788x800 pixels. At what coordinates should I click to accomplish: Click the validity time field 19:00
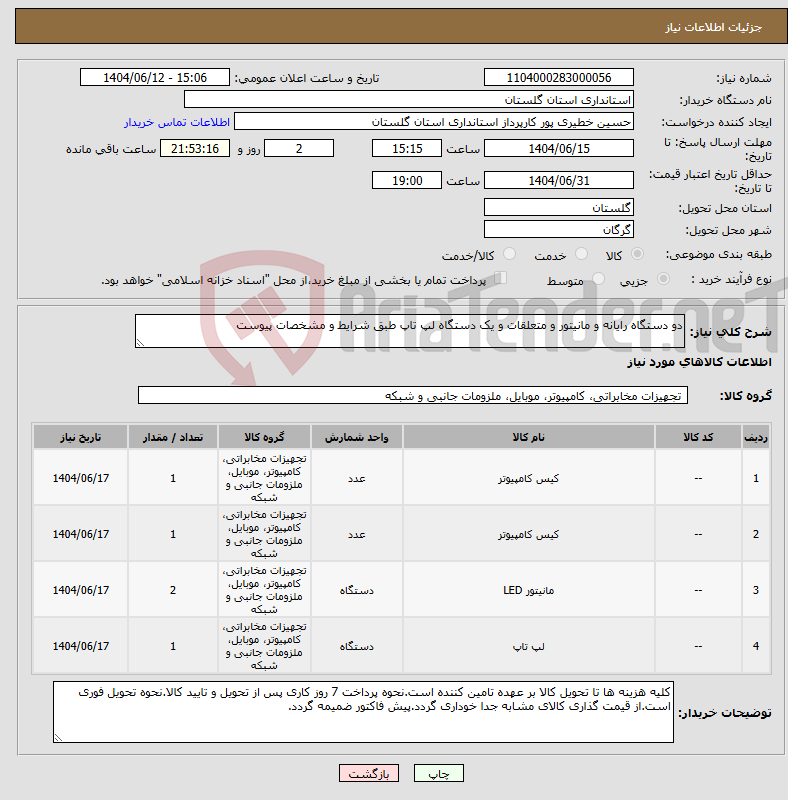(x=406, y=181)
